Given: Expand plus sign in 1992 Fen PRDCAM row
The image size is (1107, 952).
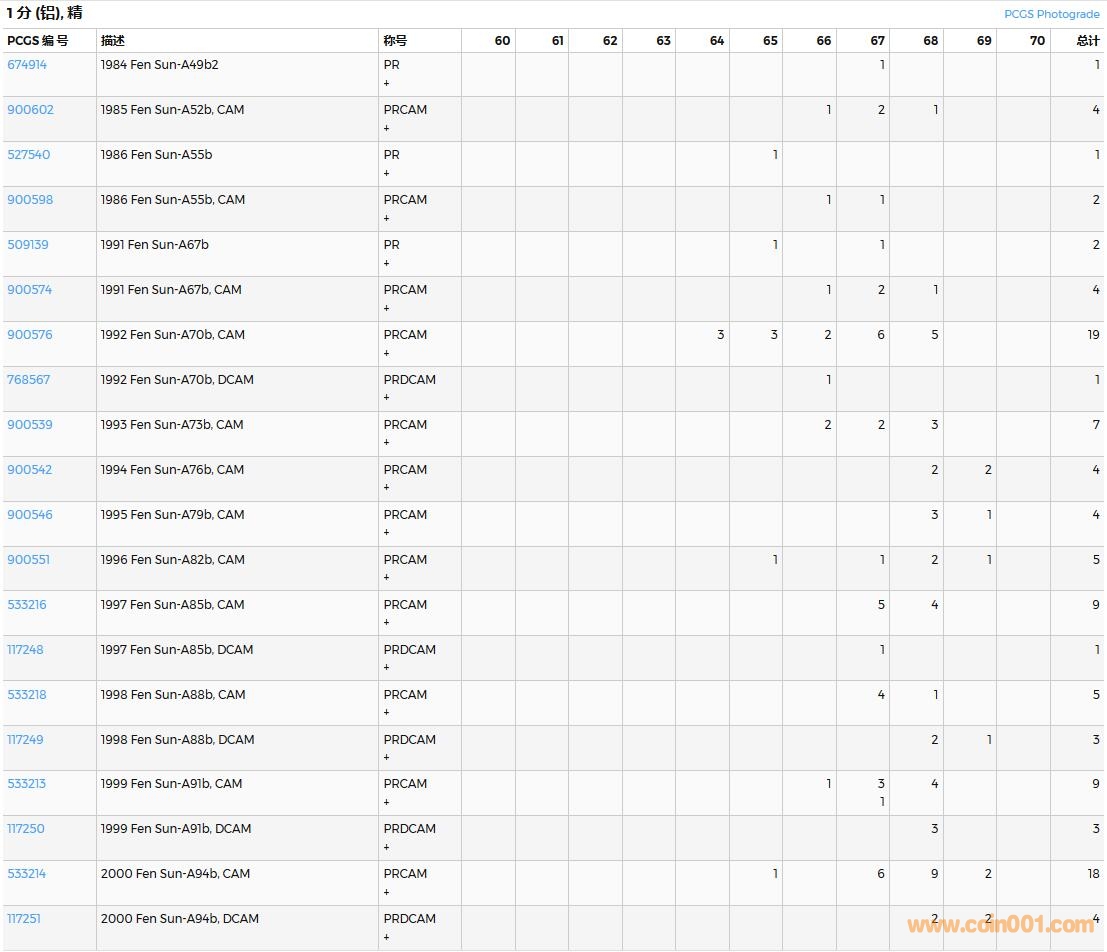Looking at the screenshot, I should coord(387,398).
